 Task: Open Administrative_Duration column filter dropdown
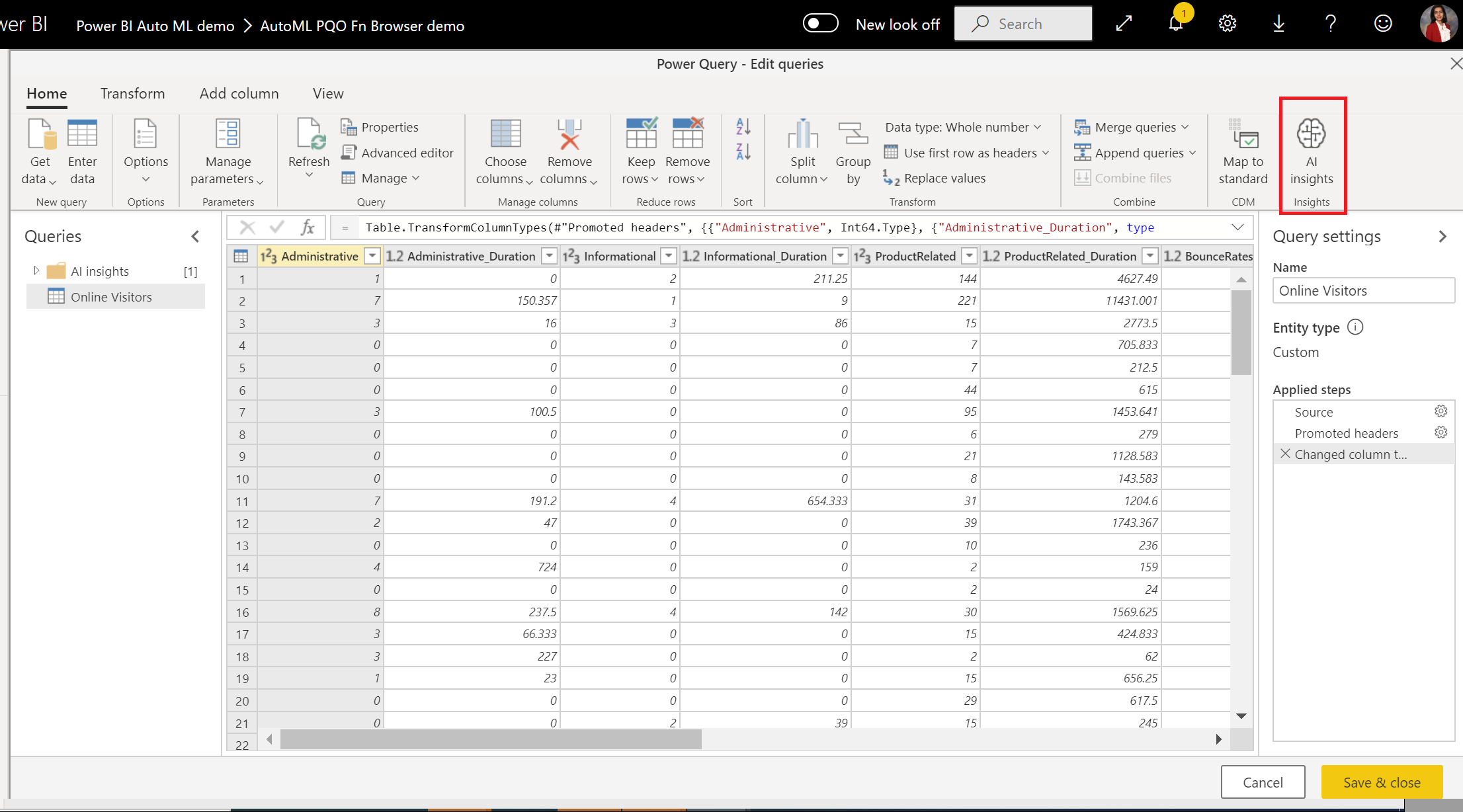(550, 256)
